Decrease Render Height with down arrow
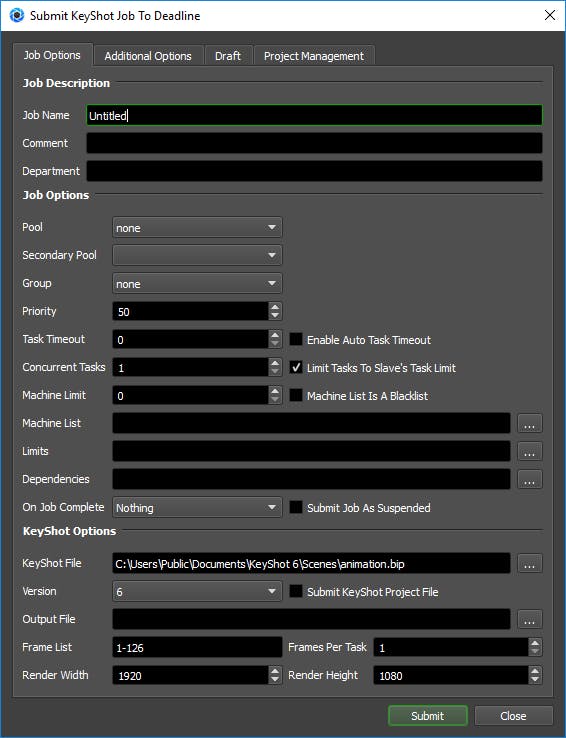The image size is (566, 738). pyautogui.click(x=535, y=680)
